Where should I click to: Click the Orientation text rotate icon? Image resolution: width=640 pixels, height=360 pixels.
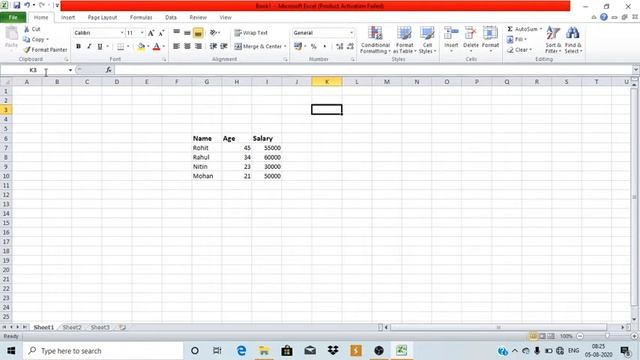click(x=213, y=33)
